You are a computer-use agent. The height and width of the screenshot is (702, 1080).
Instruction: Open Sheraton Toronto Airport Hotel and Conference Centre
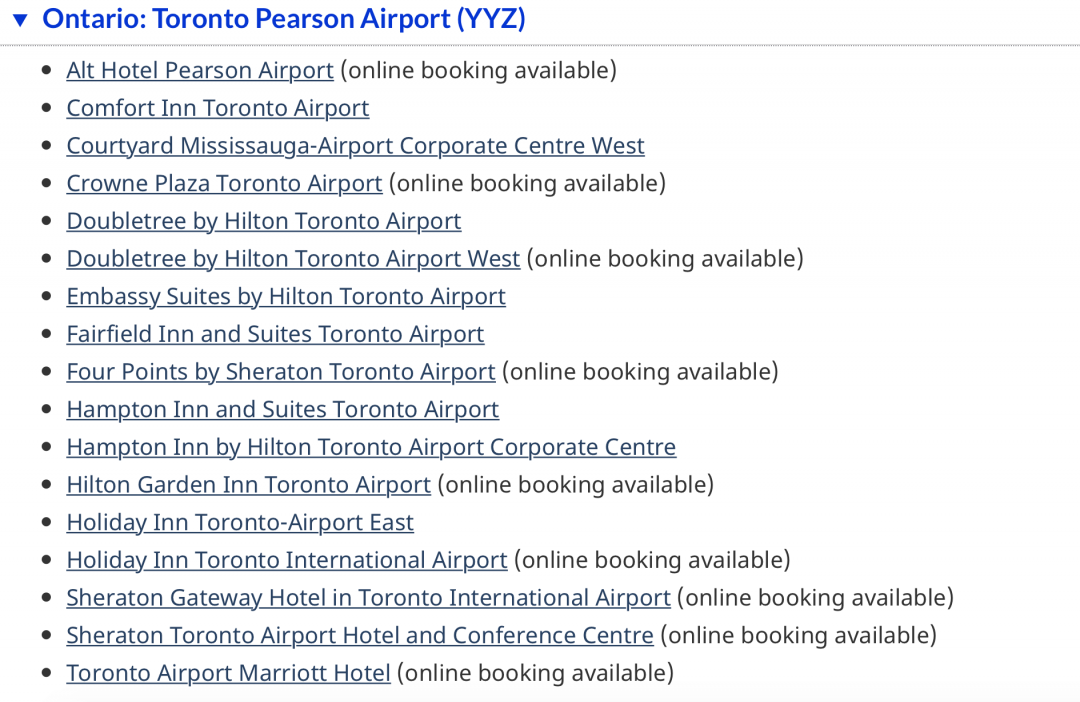point(360,635)
